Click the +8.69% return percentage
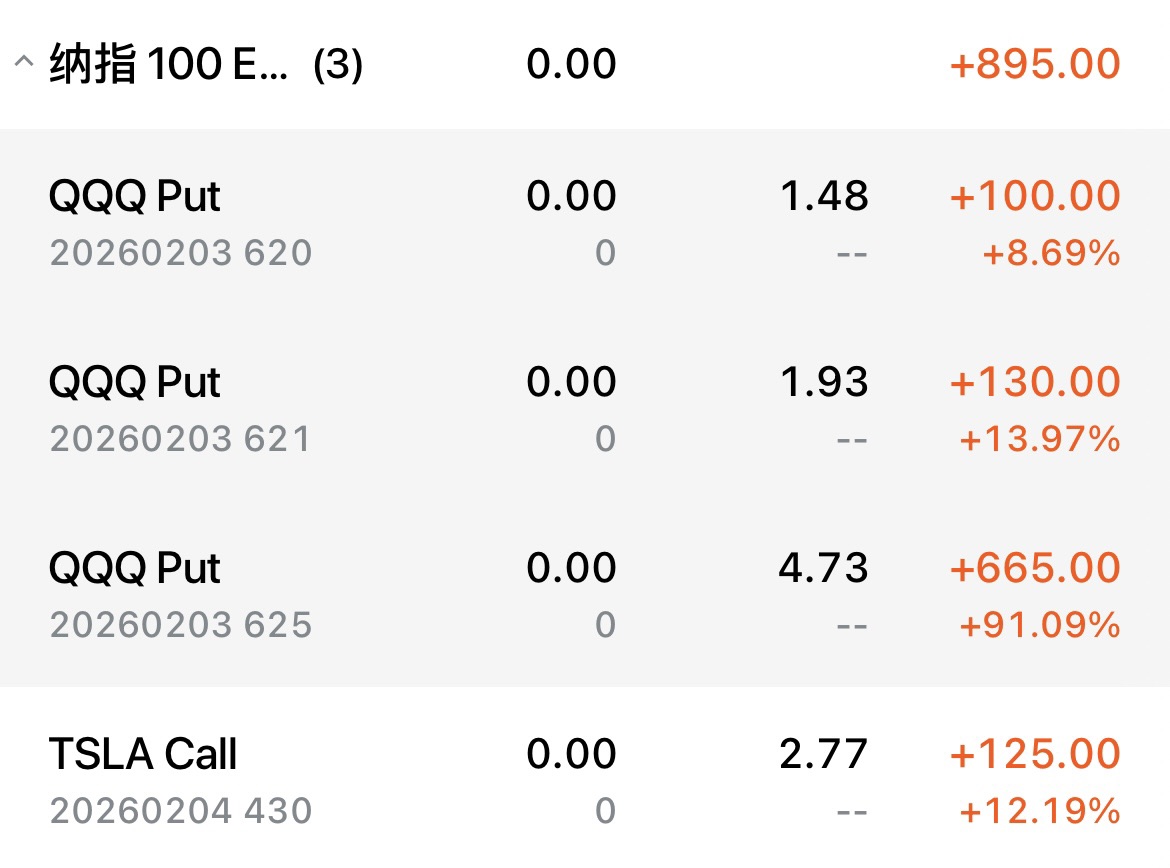The image size is (1170, 868). 1051,253
